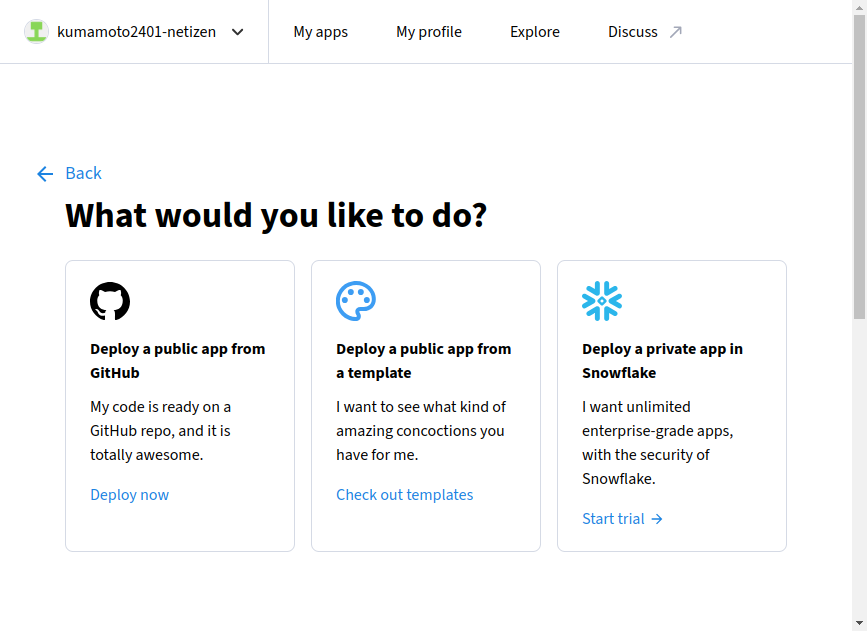Click the GitHub octocat logo icon
867x631 pixels.
point(110,301)
